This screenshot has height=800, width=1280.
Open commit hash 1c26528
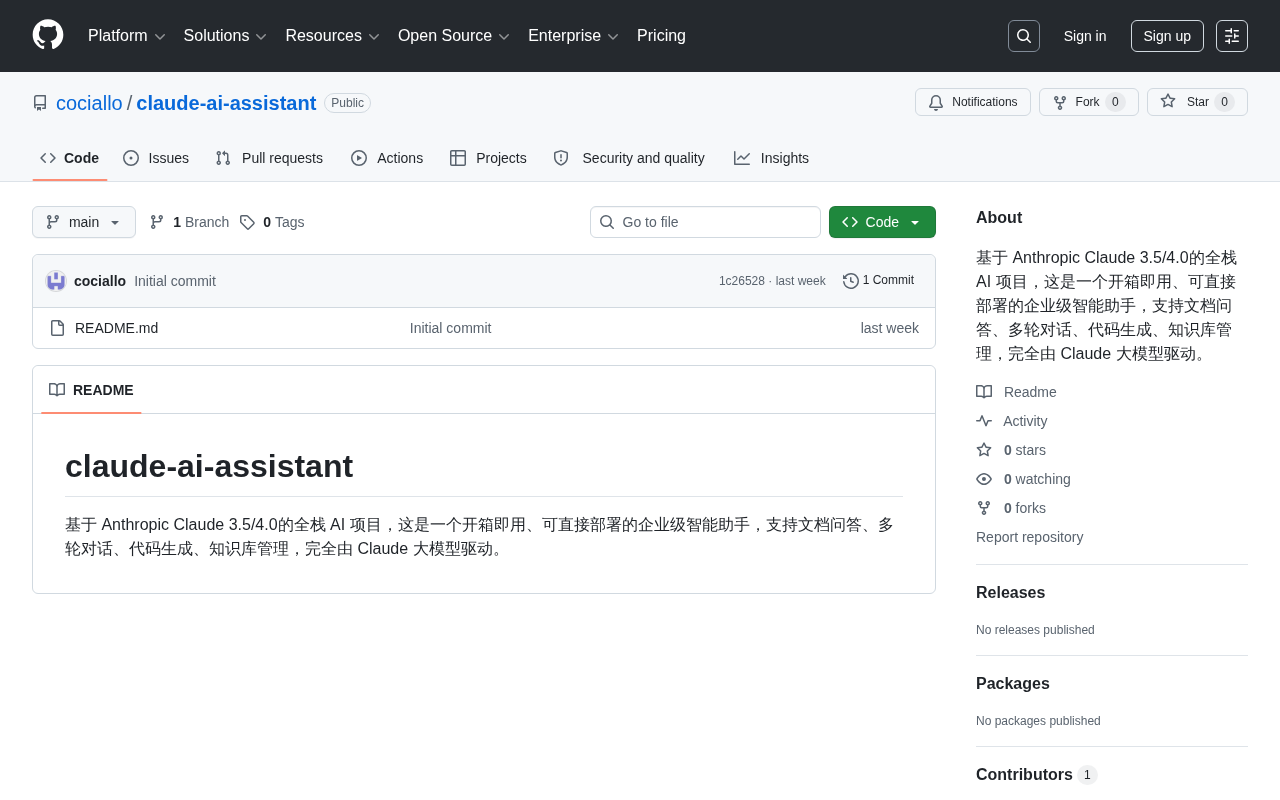742,281
